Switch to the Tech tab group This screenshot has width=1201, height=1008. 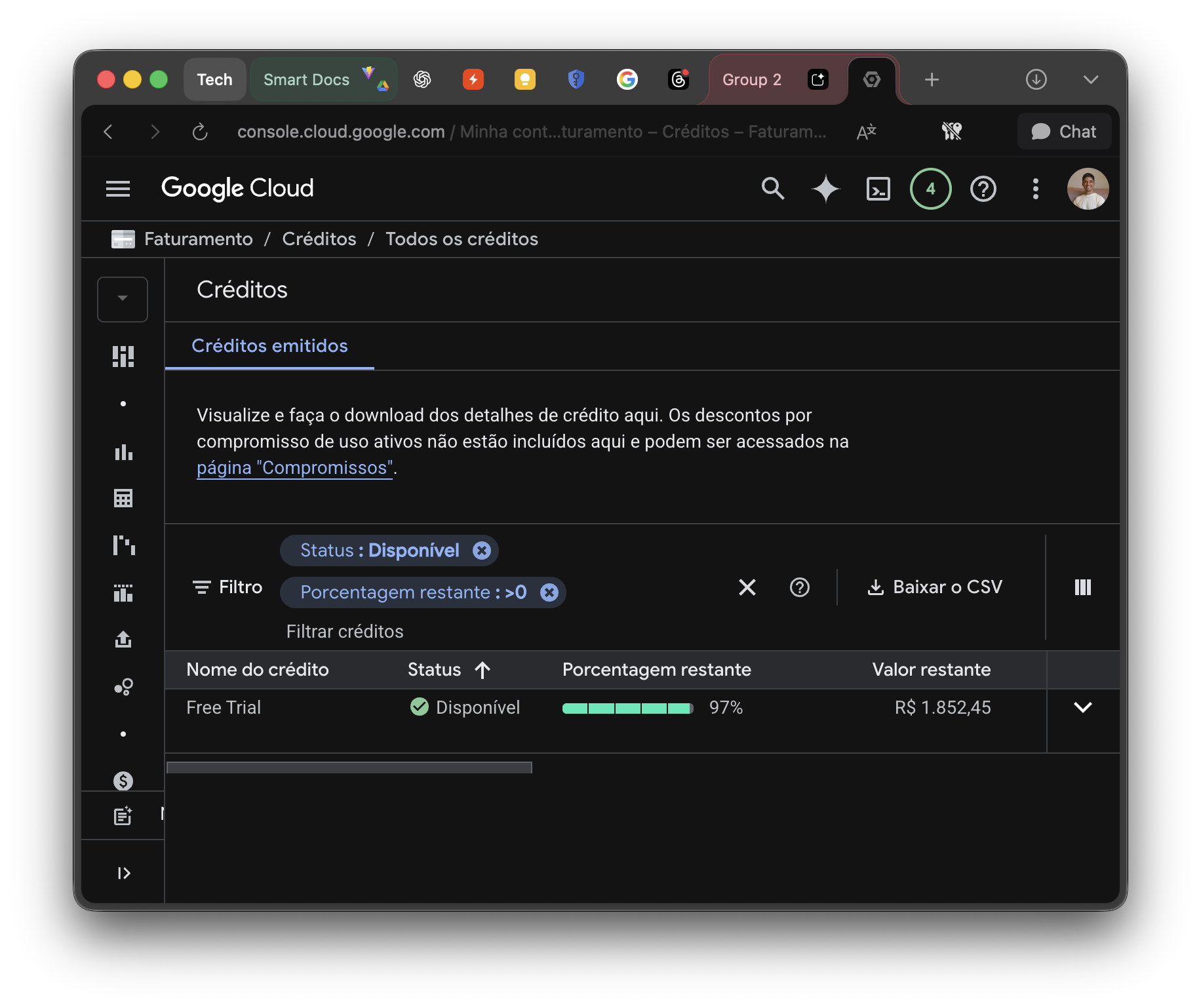214,79
